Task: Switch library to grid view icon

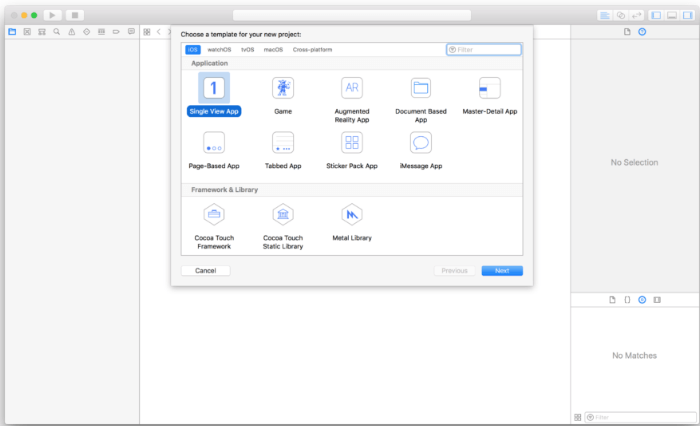Action: click(x=577, y=417)
